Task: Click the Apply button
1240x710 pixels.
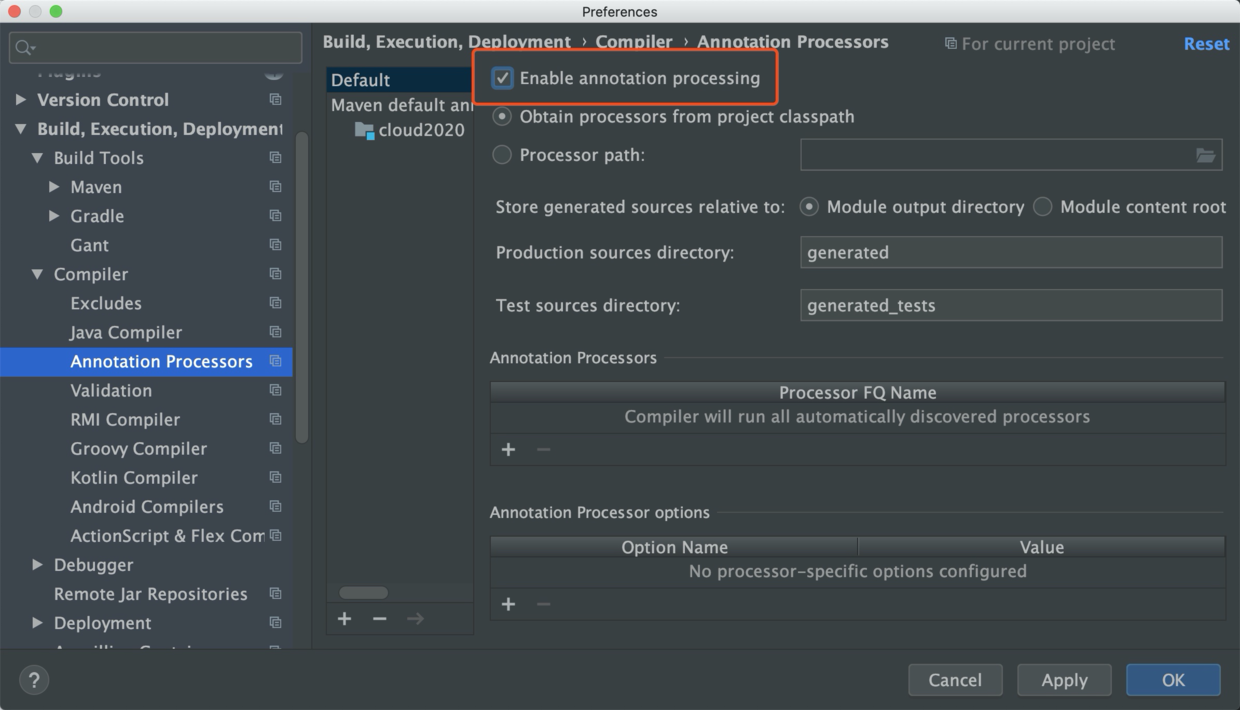Action: 1064,680
